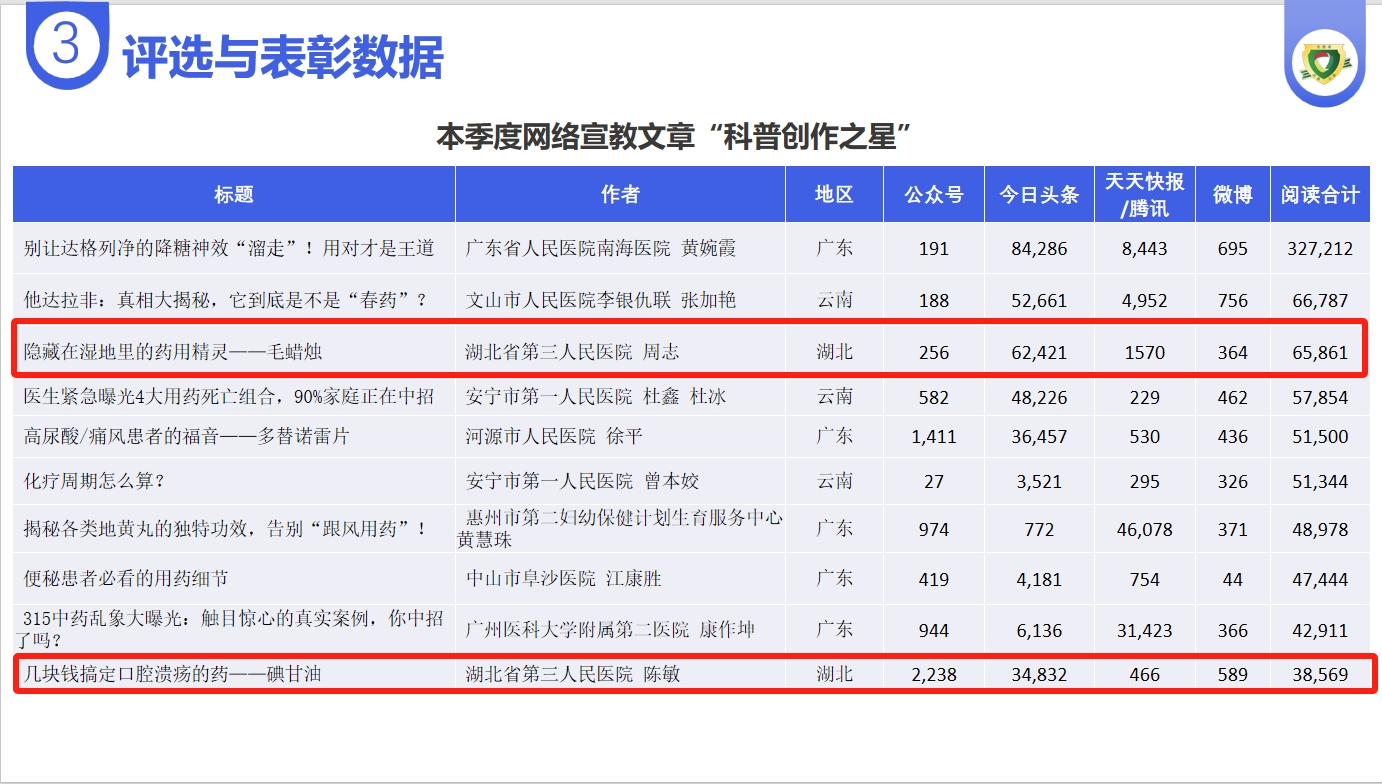Click 今日头条 value 34,832
Image resolution: width=1382 pixels, height=784 pixels.
[x=1039, y=675]
